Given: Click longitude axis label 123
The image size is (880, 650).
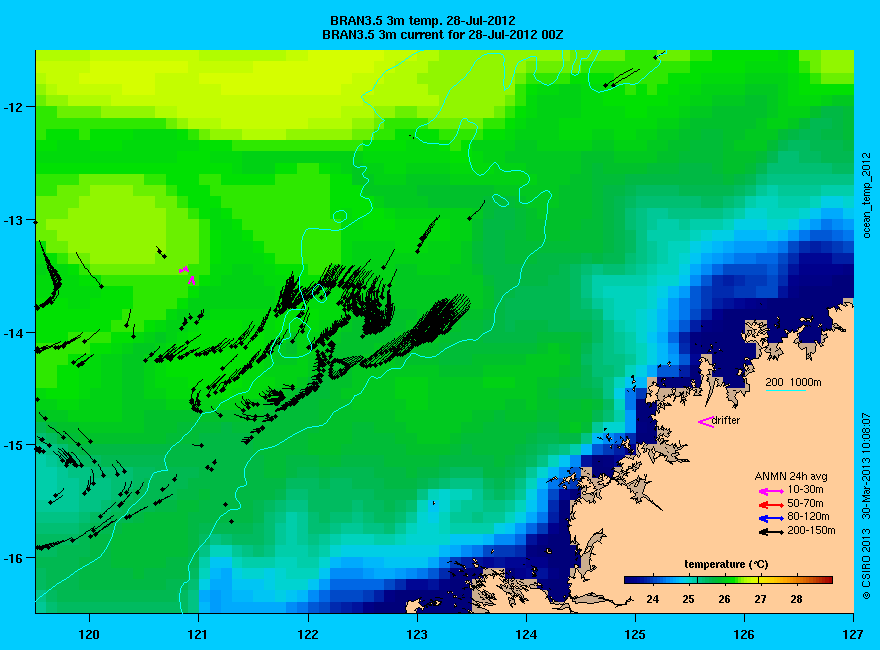Looking at the screenshot, I should [x=417, y=635].
